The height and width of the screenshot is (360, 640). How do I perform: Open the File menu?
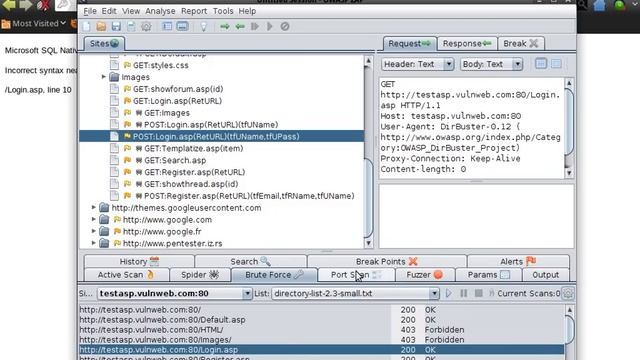point(90,11)
